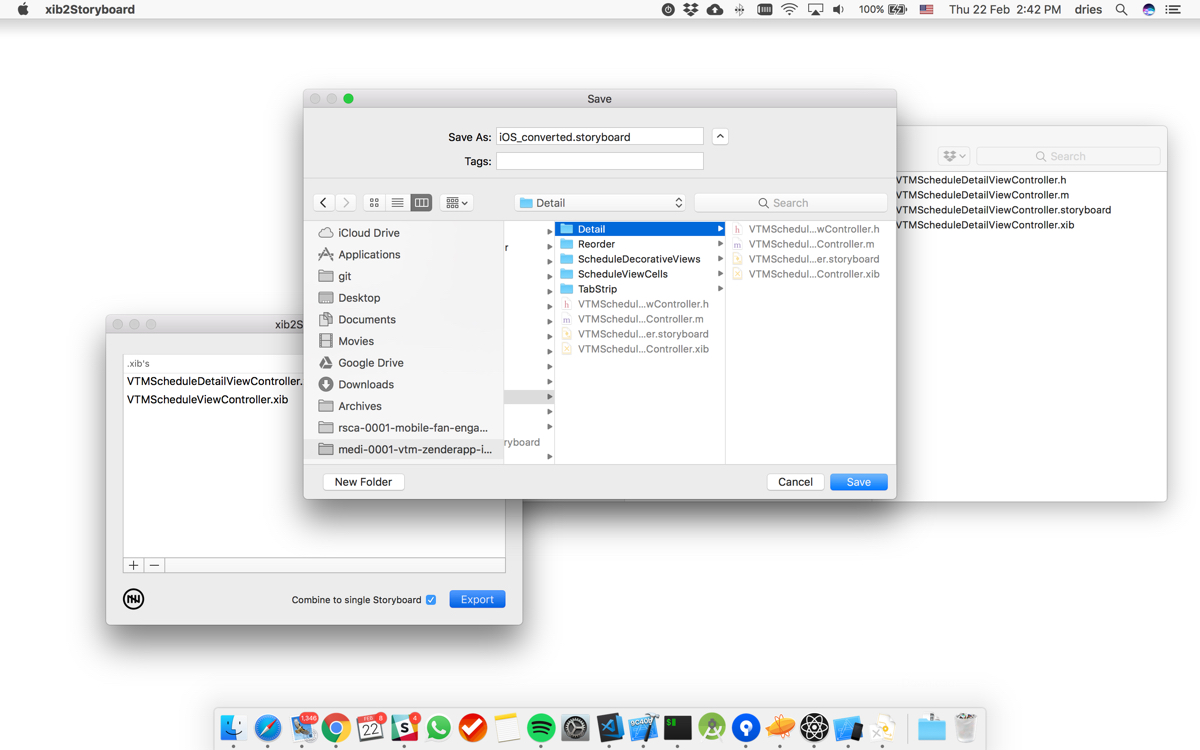Open the item arrangement grouping menu
The width and height of the screenshot is (1200, 750).
coord(456,202)
